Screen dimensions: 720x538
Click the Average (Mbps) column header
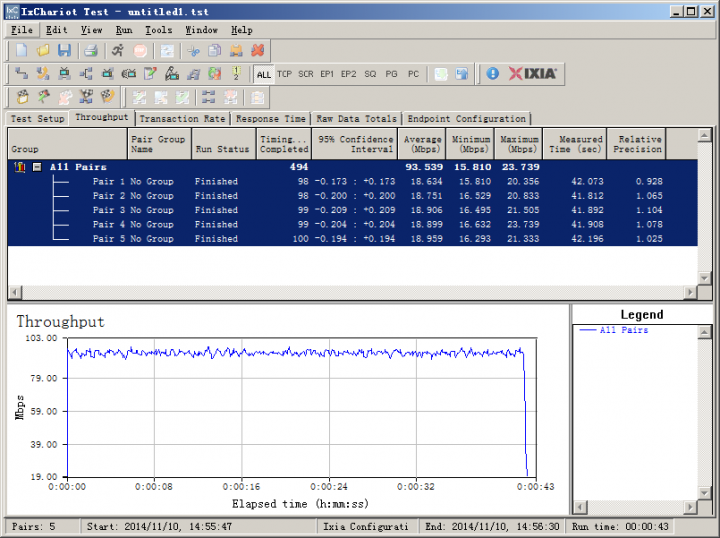[422, 144]
